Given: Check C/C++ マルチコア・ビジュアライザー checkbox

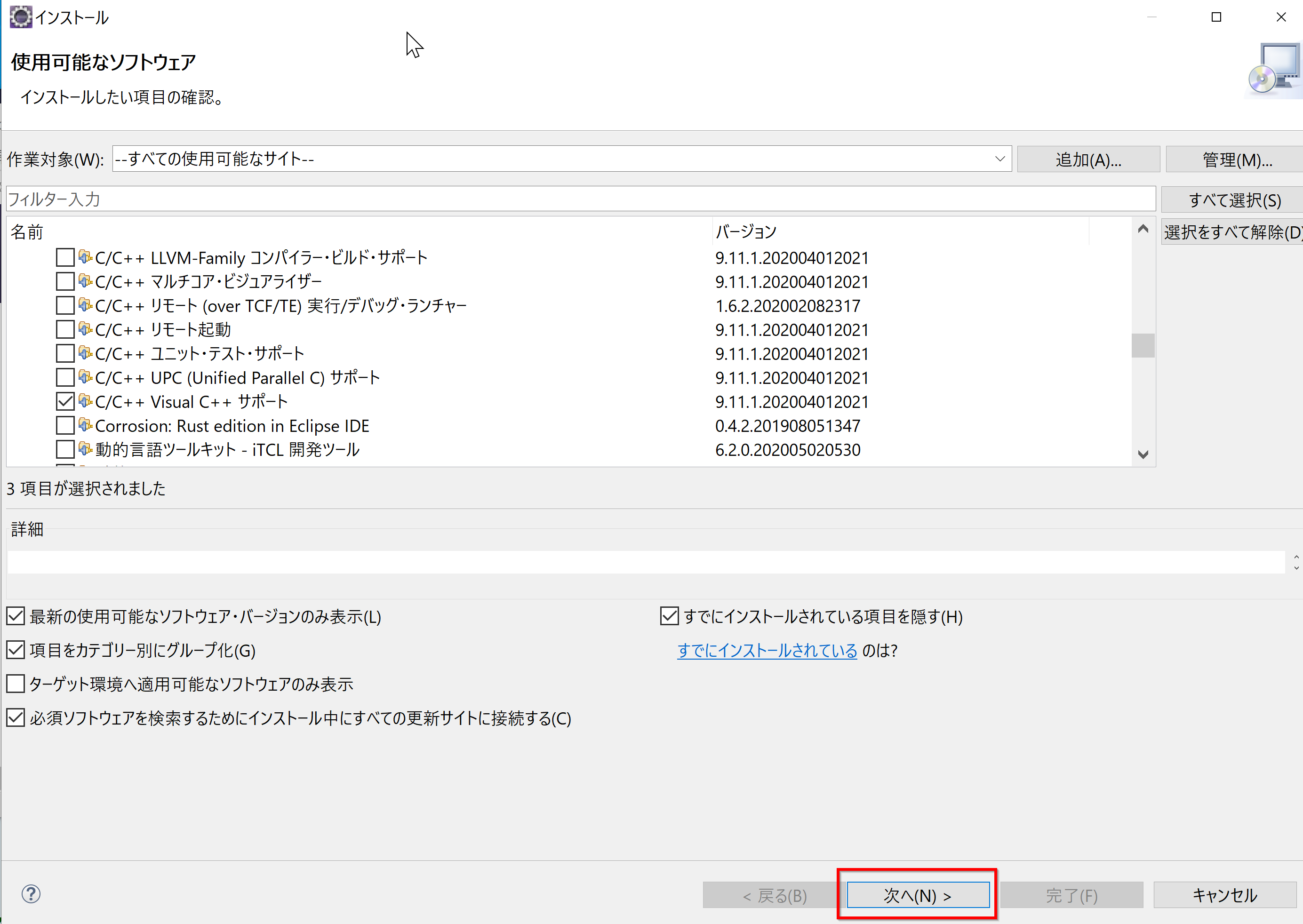Looking at the screenshot, I should pyautogui.click(x=65, y=281).
